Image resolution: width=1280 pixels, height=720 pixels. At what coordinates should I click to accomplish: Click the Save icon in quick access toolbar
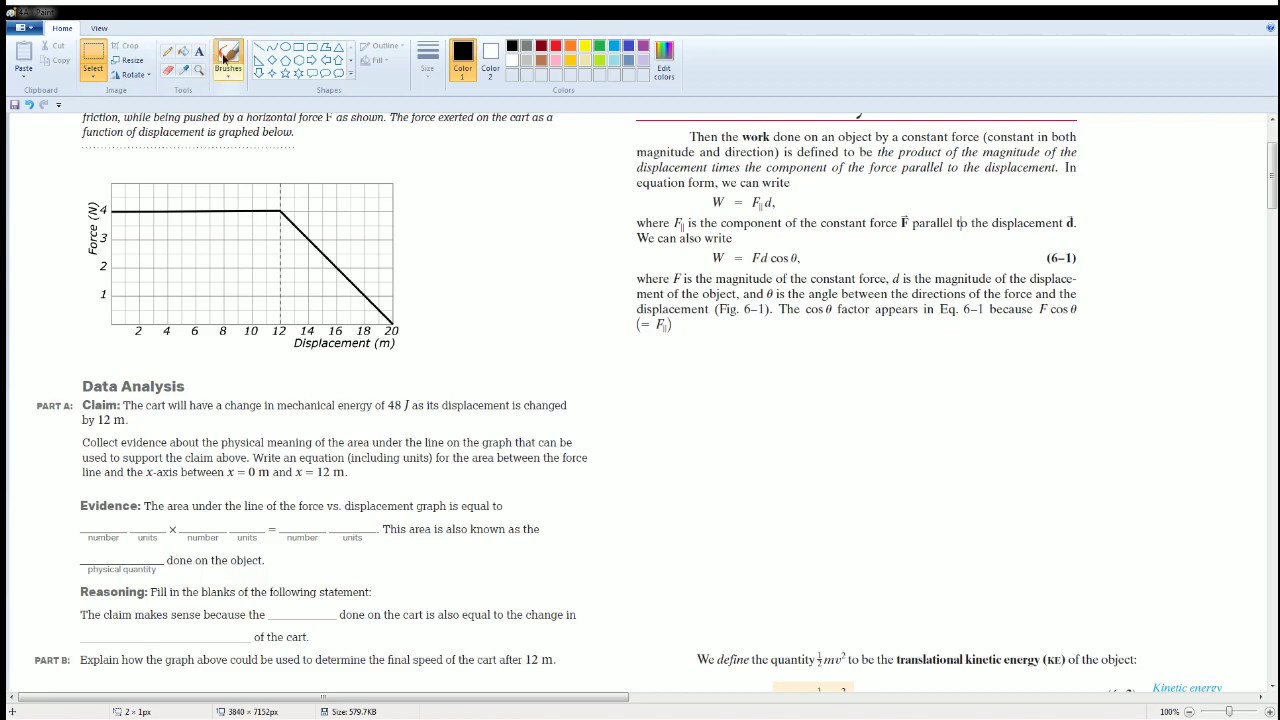15,104
